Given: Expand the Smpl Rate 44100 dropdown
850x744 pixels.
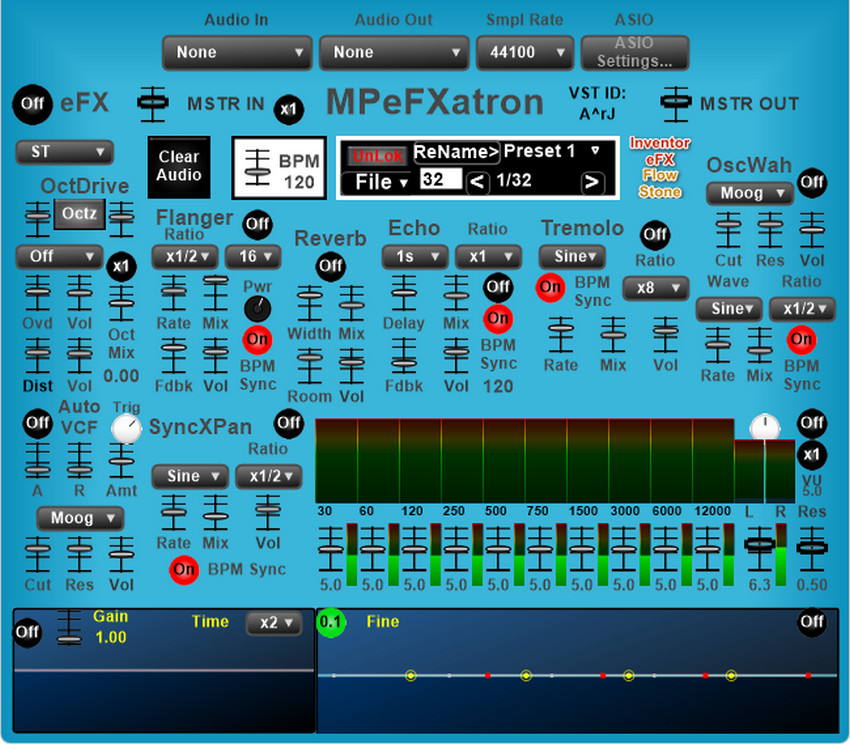Looking at the screenshot, I should [524, 52].
